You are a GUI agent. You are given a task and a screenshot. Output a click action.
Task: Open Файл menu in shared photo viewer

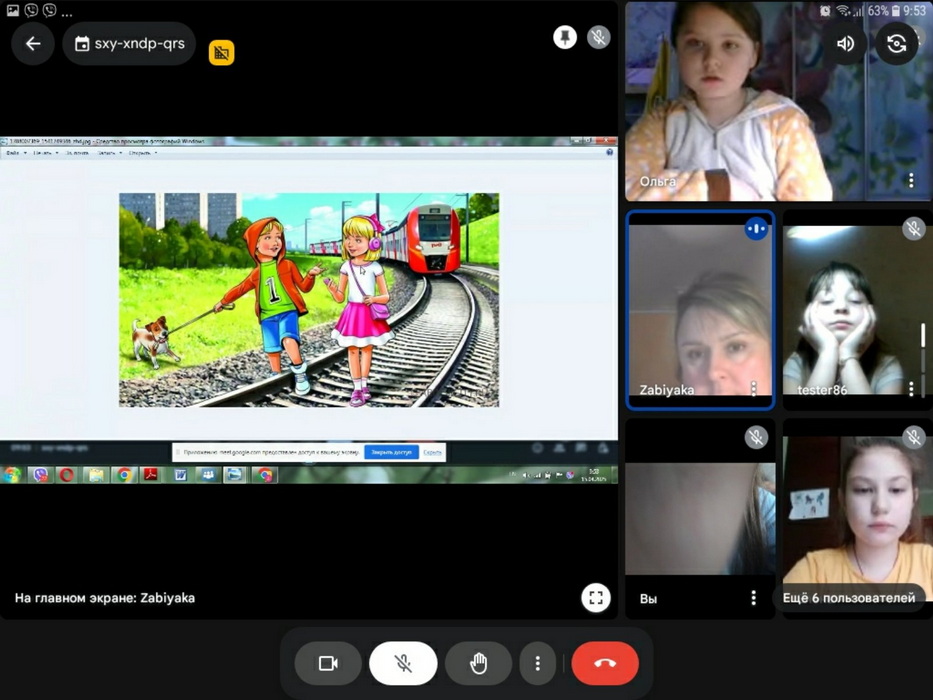click(x=15, y=153)
